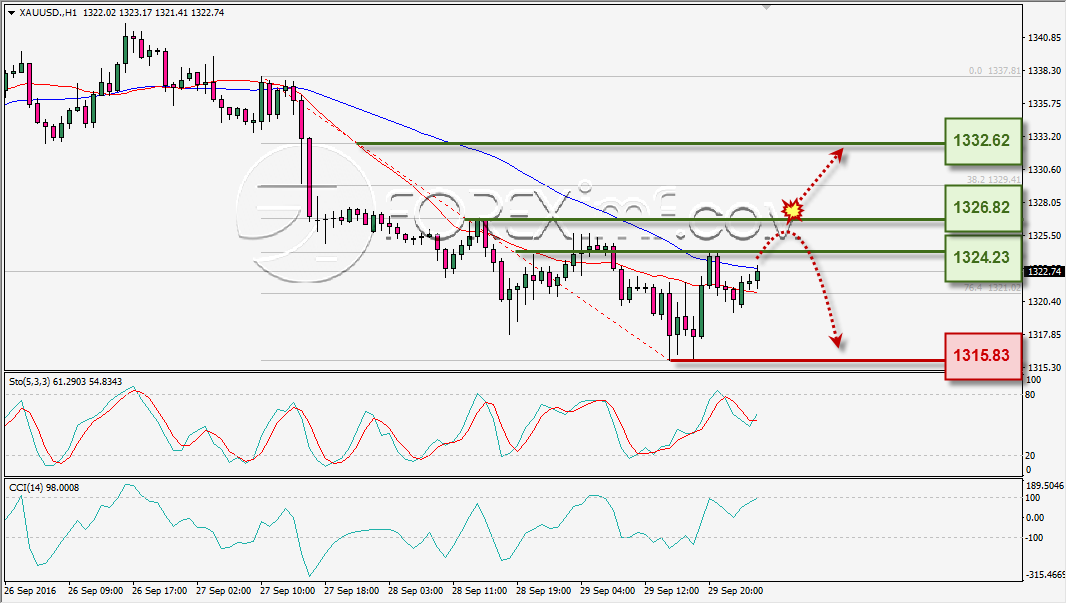The image size is (1067, 604).
Task: Select the XAUUSD.,H1 symbol title
Action: point(48,13)
